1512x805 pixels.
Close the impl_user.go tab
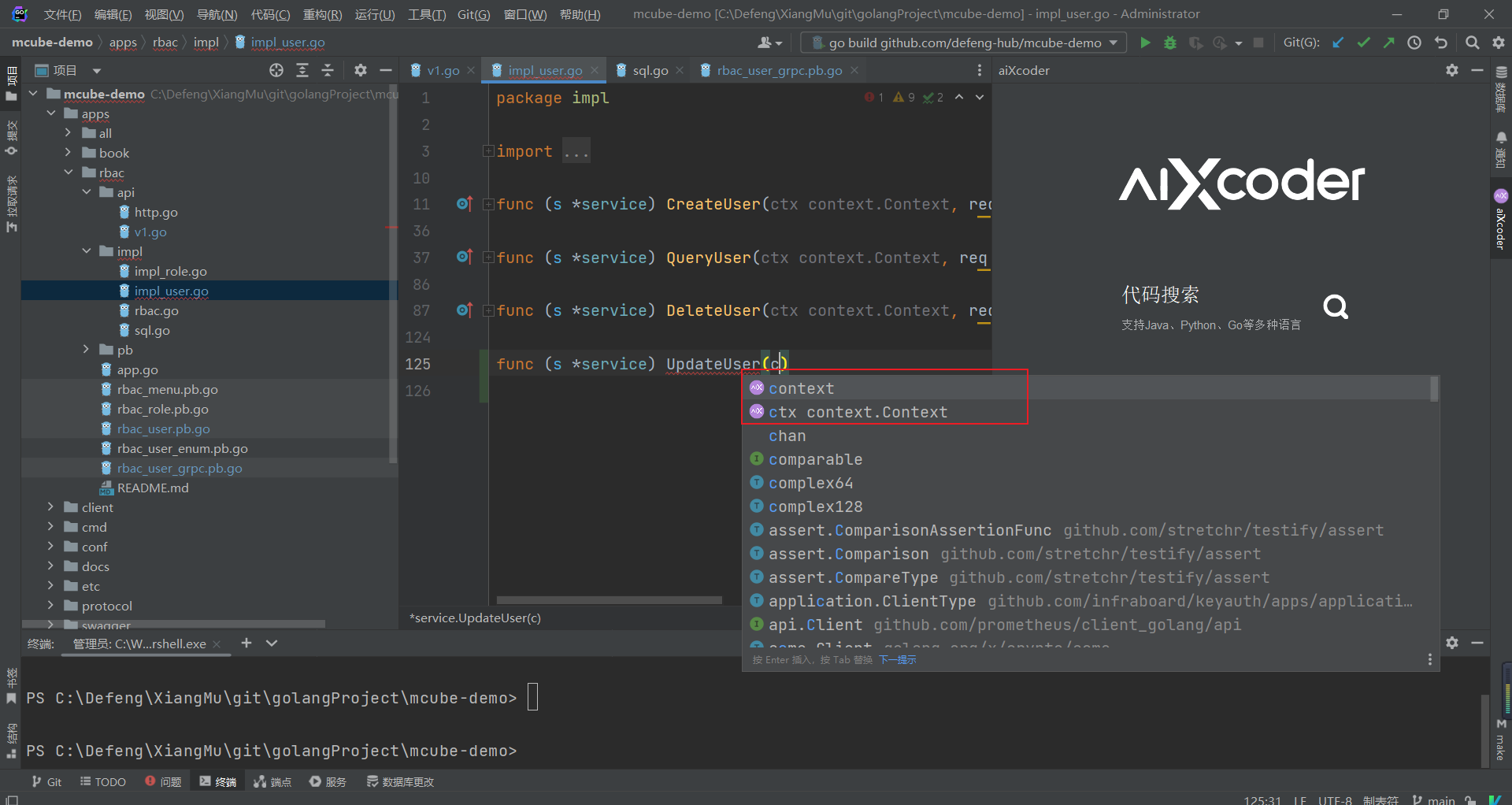[595, 70]
